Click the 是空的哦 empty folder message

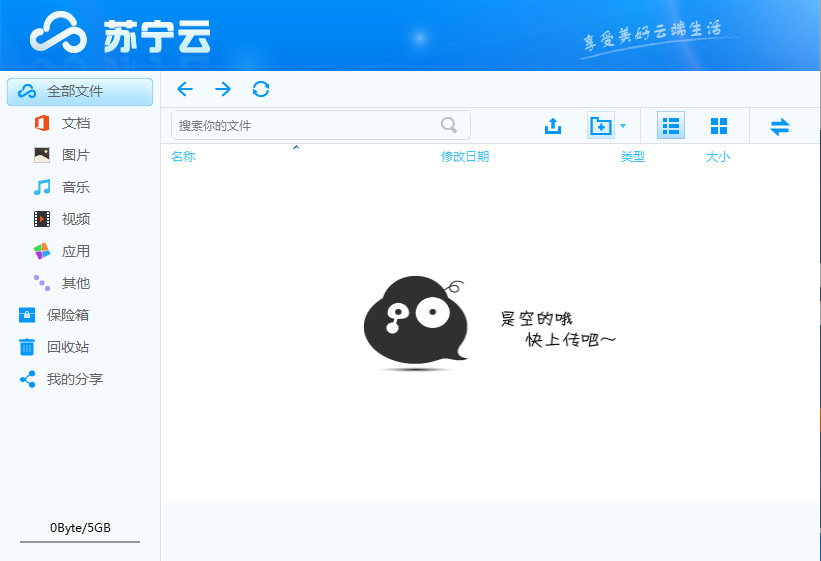point(558,329)
